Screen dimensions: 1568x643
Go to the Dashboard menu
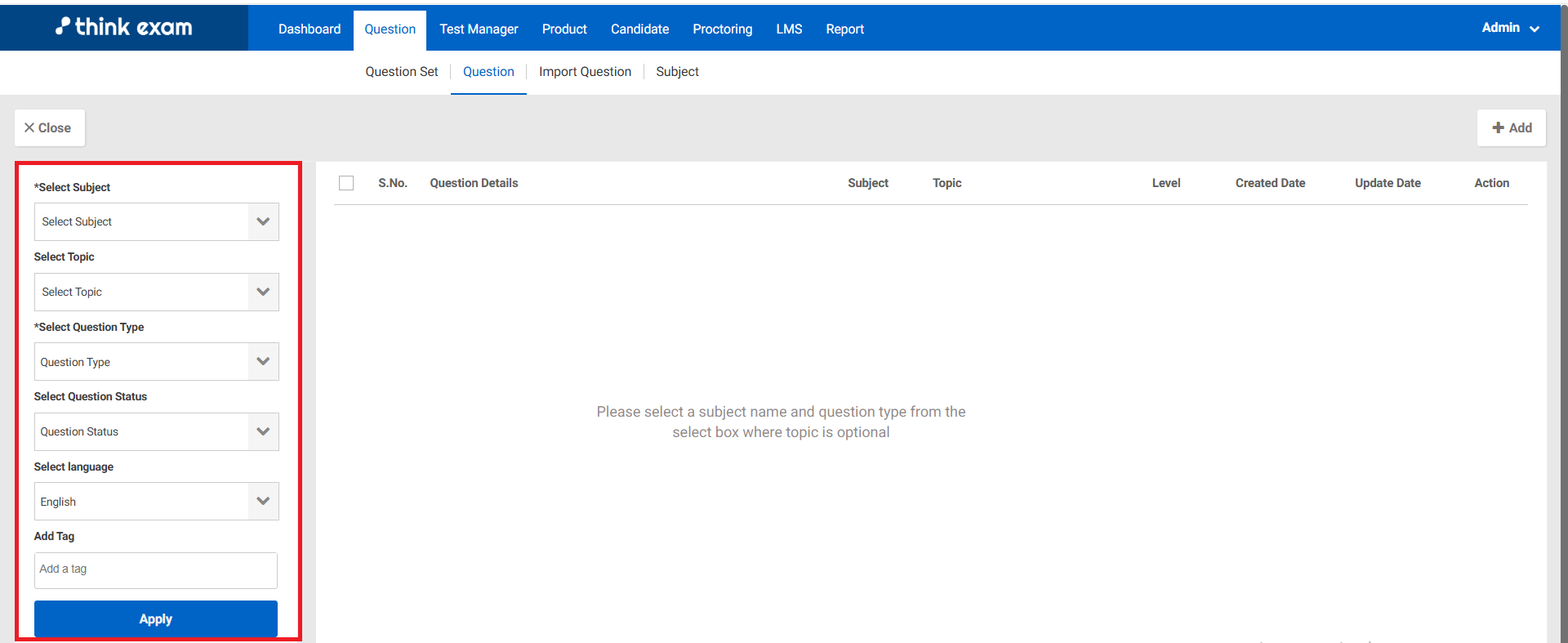[310, 29]
